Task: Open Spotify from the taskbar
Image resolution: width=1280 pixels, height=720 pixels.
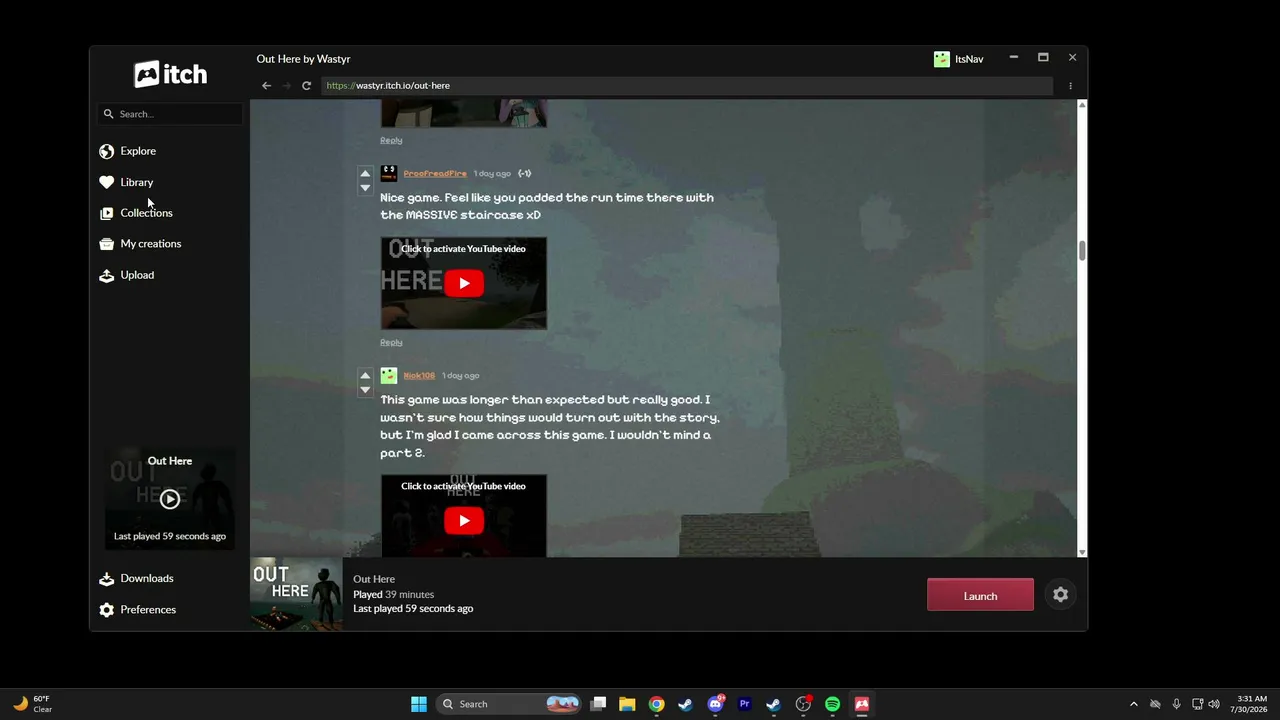Action: click(832, 704)
